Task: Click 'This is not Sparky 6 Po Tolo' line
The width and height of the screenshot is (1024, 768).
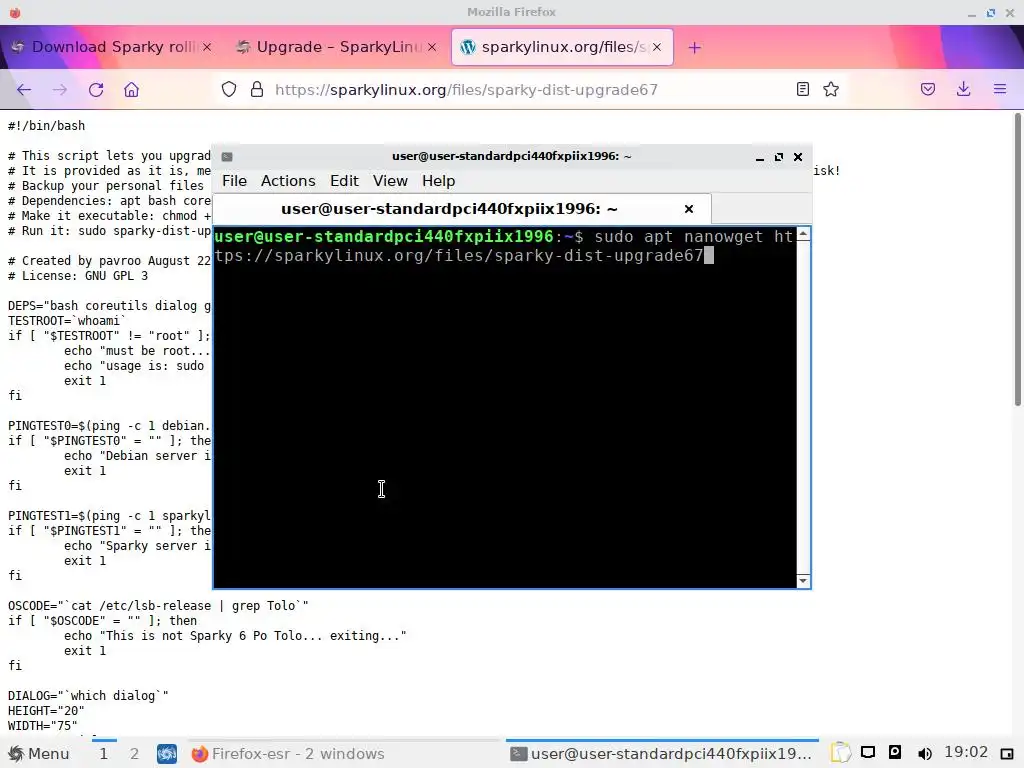Action: click(235, 635)
